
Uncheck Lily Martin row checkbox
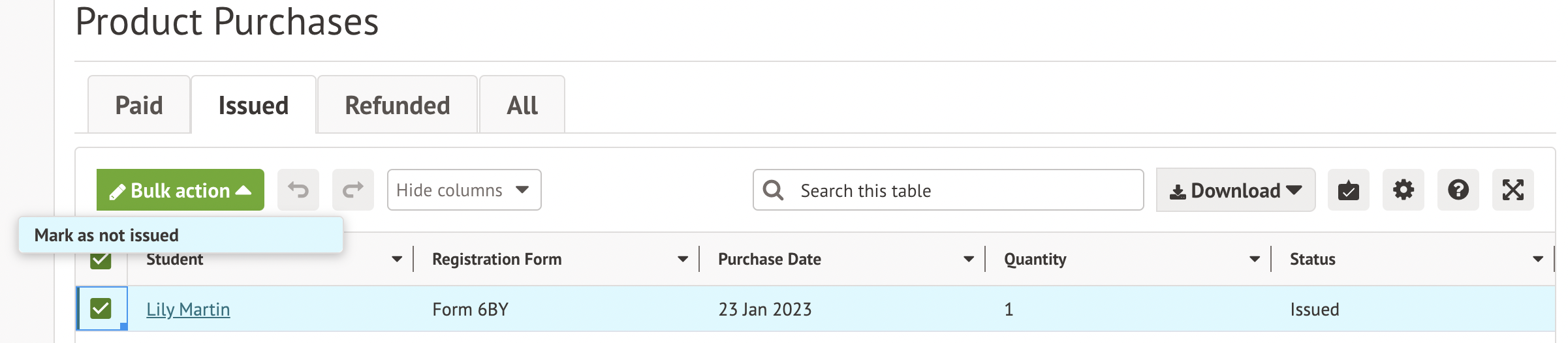coord(101,308)
